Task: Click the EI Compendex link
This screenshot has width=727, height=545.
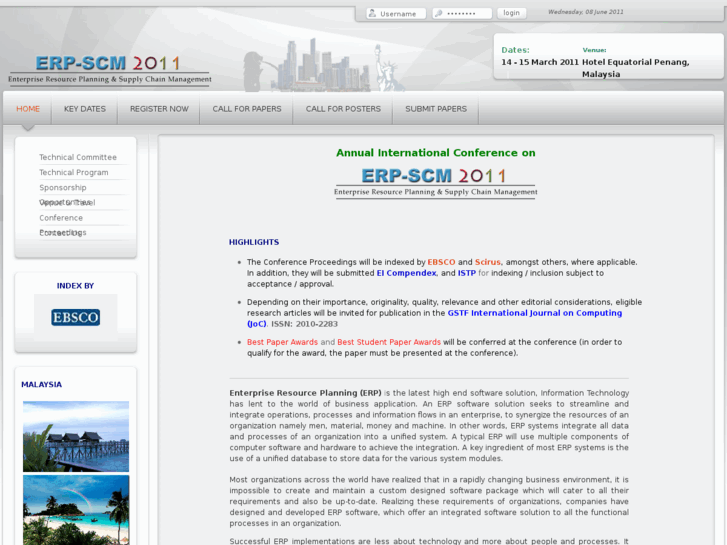Action: coord(406,273)
